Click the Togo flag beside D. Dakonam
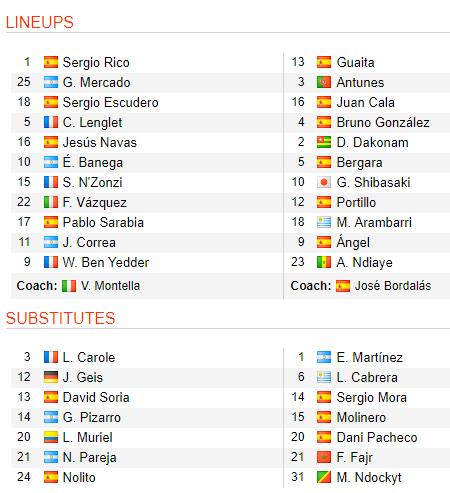The width and height of the screenshot is (450, 493). (324, 142)
